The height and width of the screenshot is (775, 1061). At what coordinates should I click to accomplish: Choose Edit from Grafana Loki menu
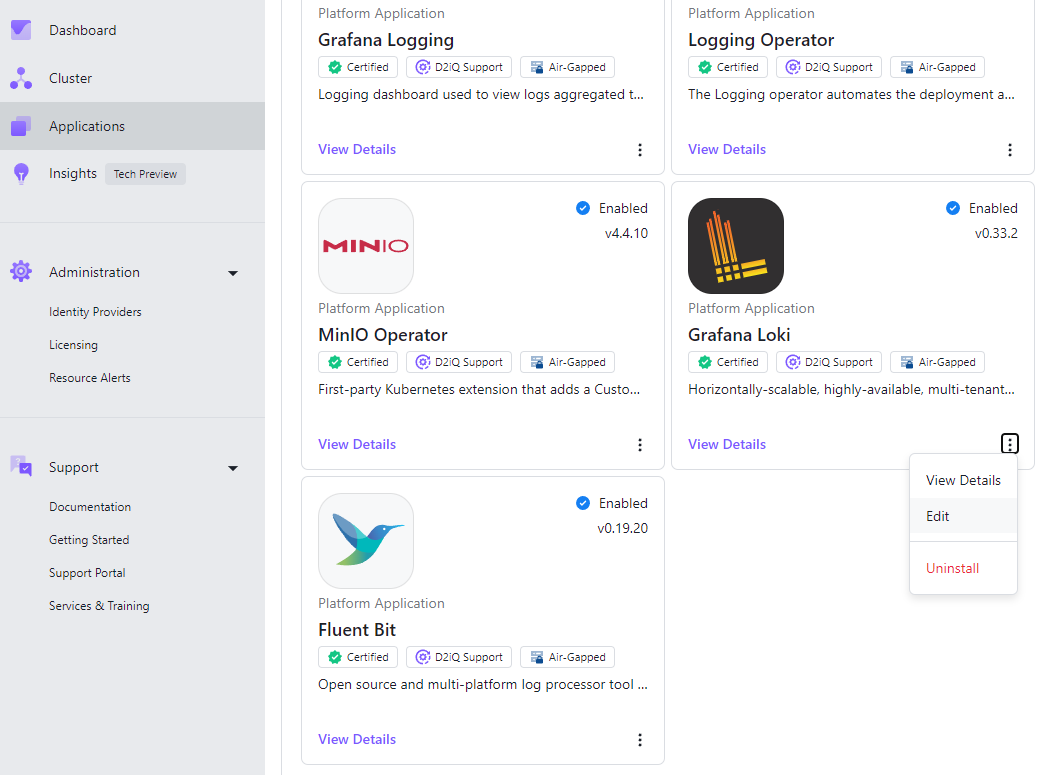click(964, 516)
